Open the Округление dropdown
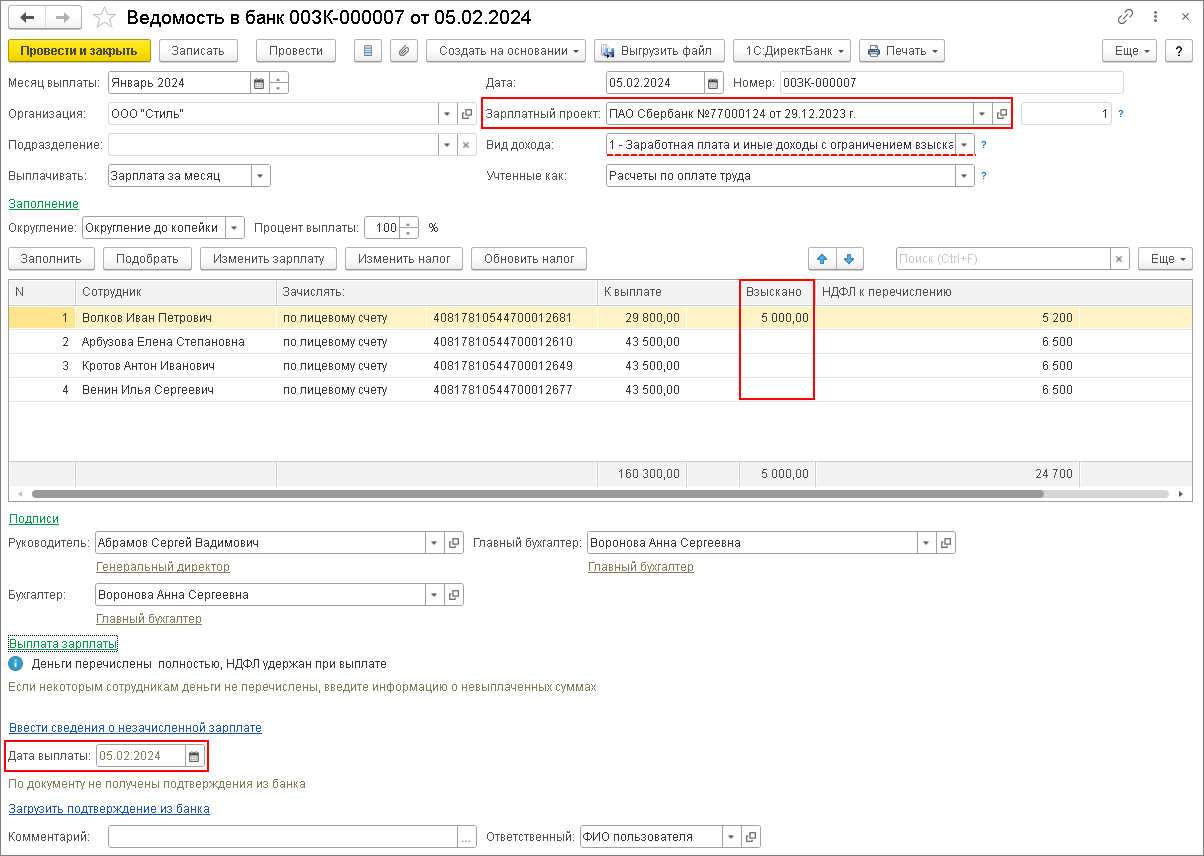The image size is (1204, 856). coord(234,228)
